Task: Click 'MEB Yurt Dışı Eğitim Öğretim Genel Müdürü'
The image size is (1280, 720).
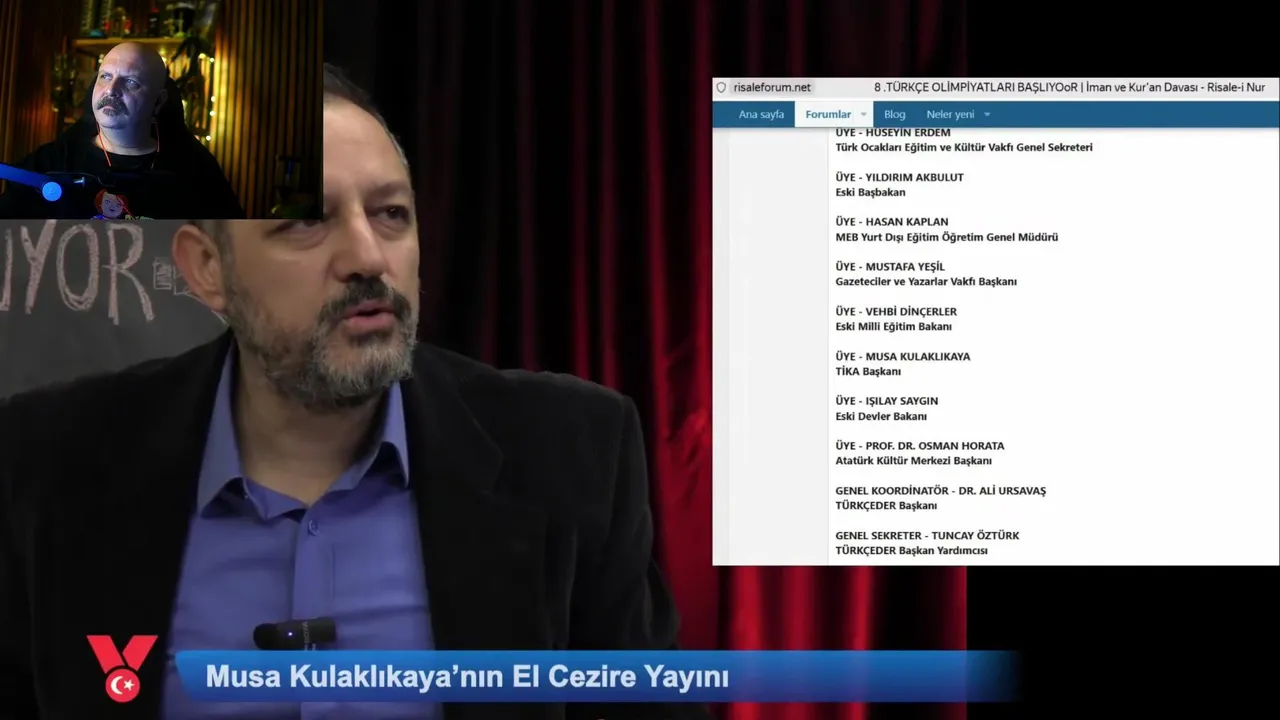Action: (946, 237)
